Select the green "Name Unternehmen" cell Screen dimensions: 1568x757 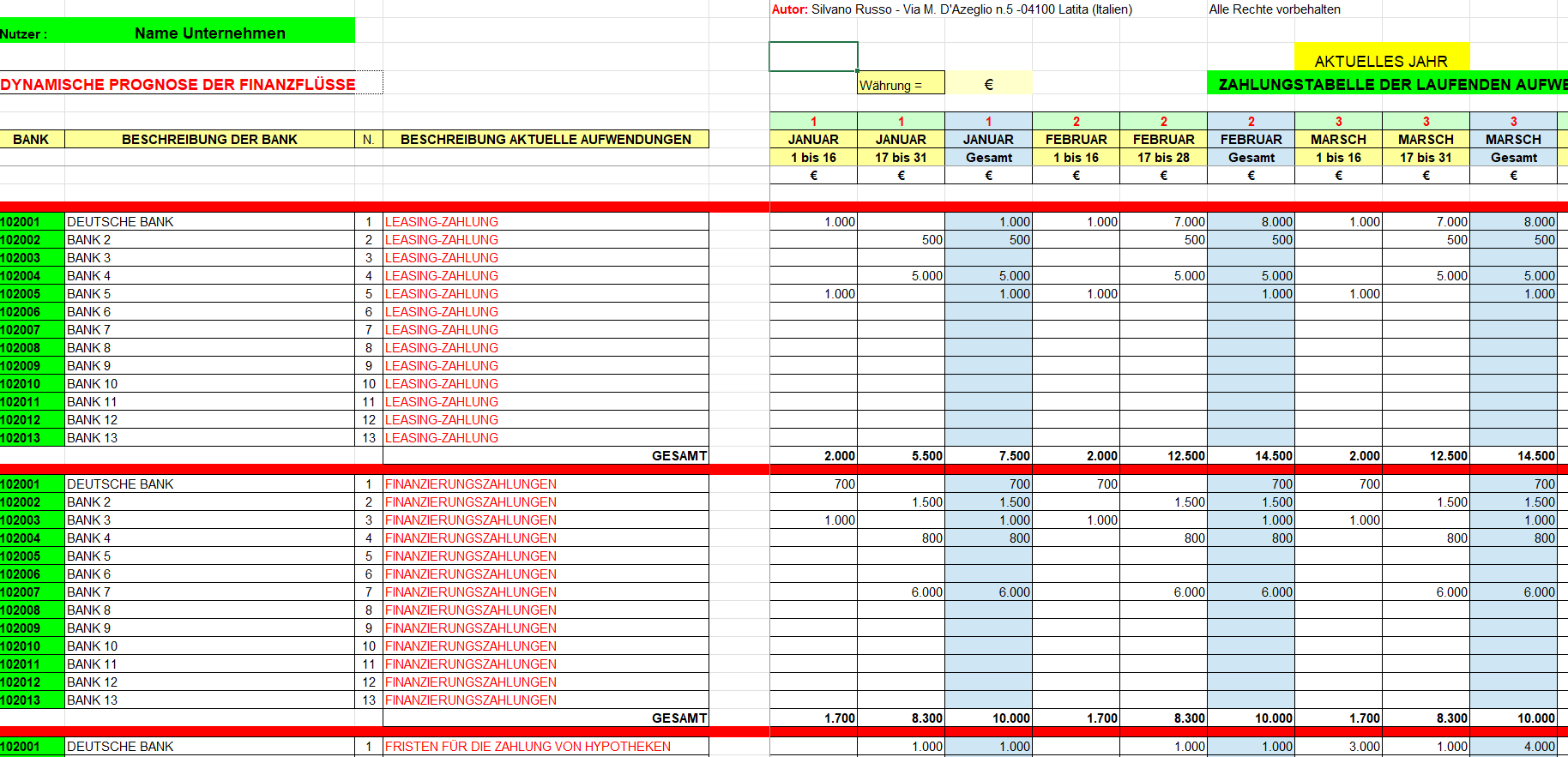pos(210,33)
